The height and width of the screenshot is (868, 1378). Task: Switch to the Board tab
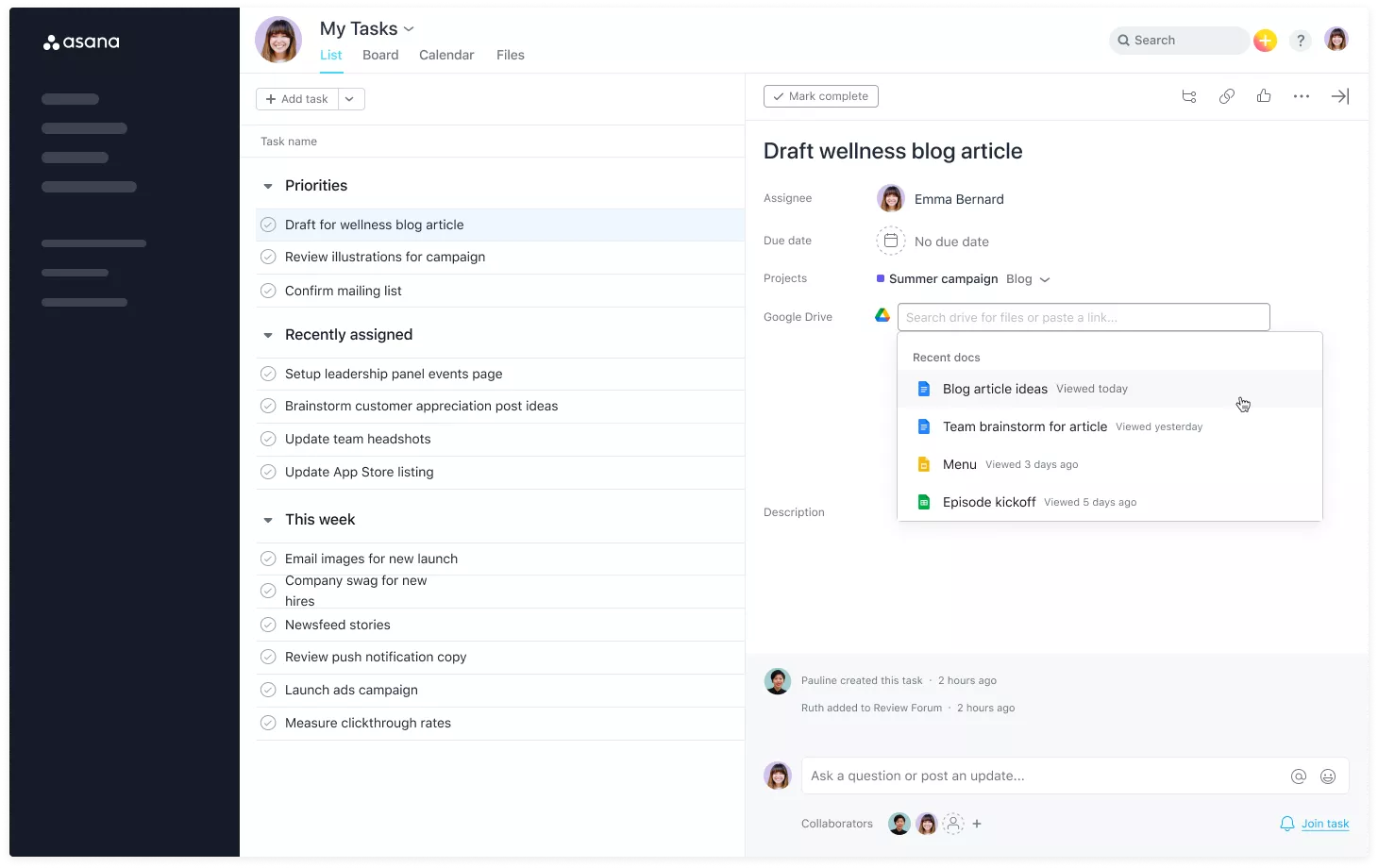click(x=380, y=55)
